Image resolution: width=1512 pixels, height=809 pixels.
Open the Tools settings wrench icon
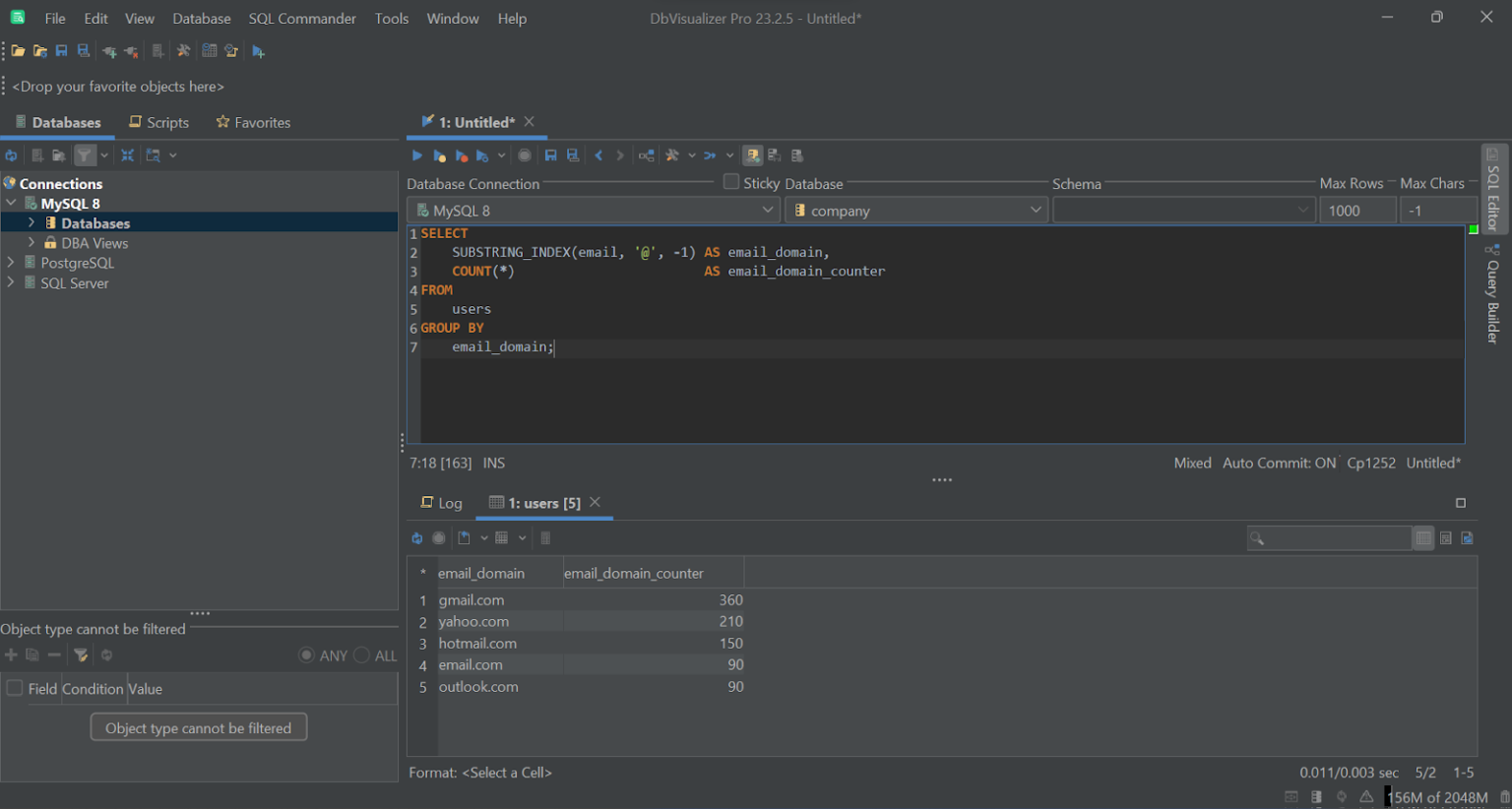[183, 50]
